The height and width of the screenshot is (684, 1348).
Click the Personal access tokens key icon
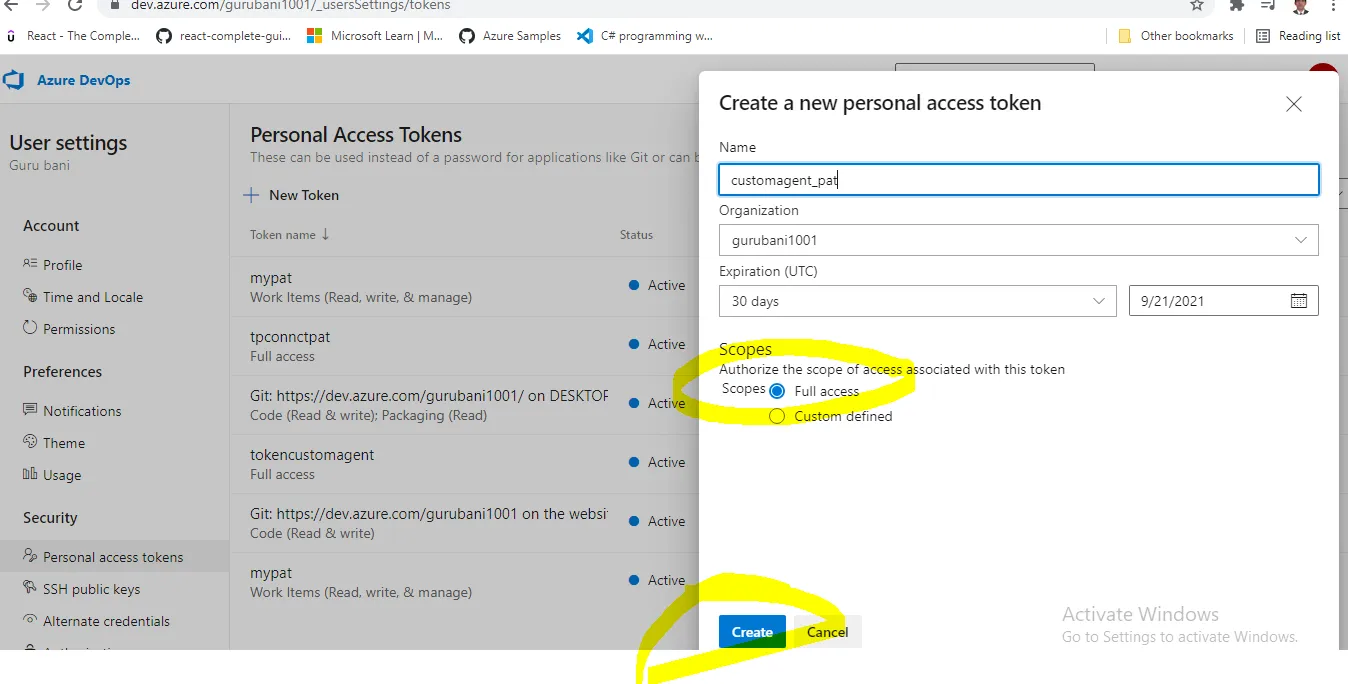coord(30,556)
